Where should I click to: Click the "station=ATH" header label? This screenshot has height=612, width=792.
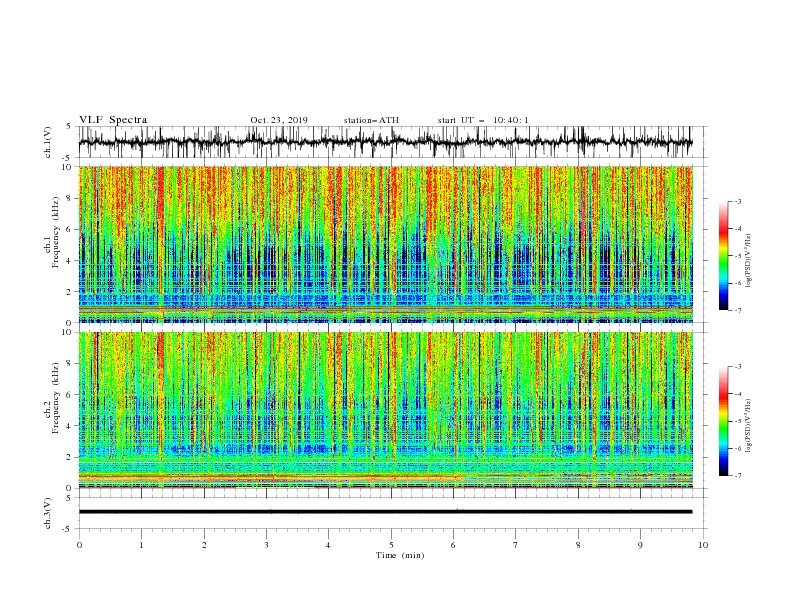pyautogui.click(x=371, y=120)
